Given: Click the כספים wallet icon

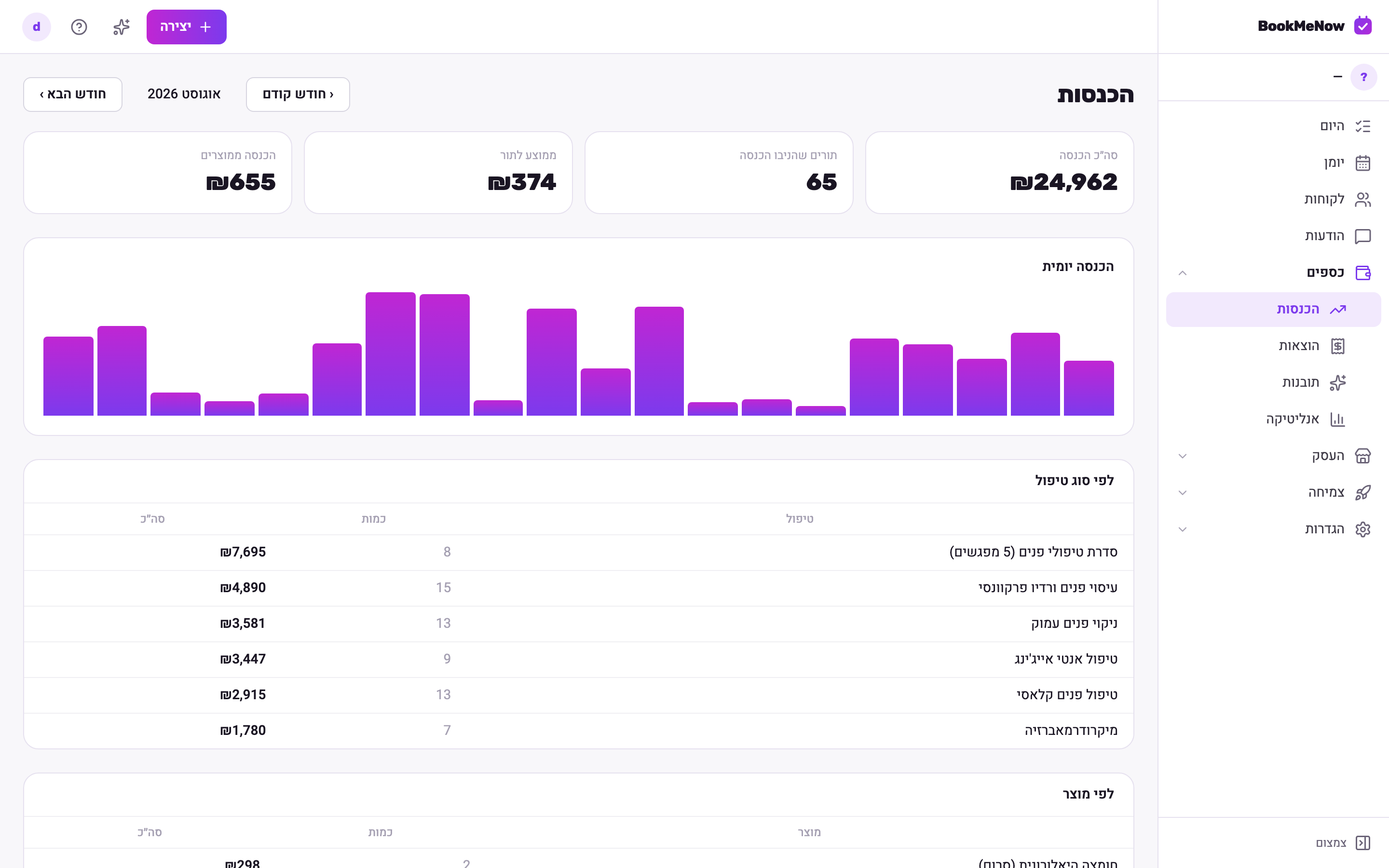Looking at the screenshot, I should [x=1362, y=272].
